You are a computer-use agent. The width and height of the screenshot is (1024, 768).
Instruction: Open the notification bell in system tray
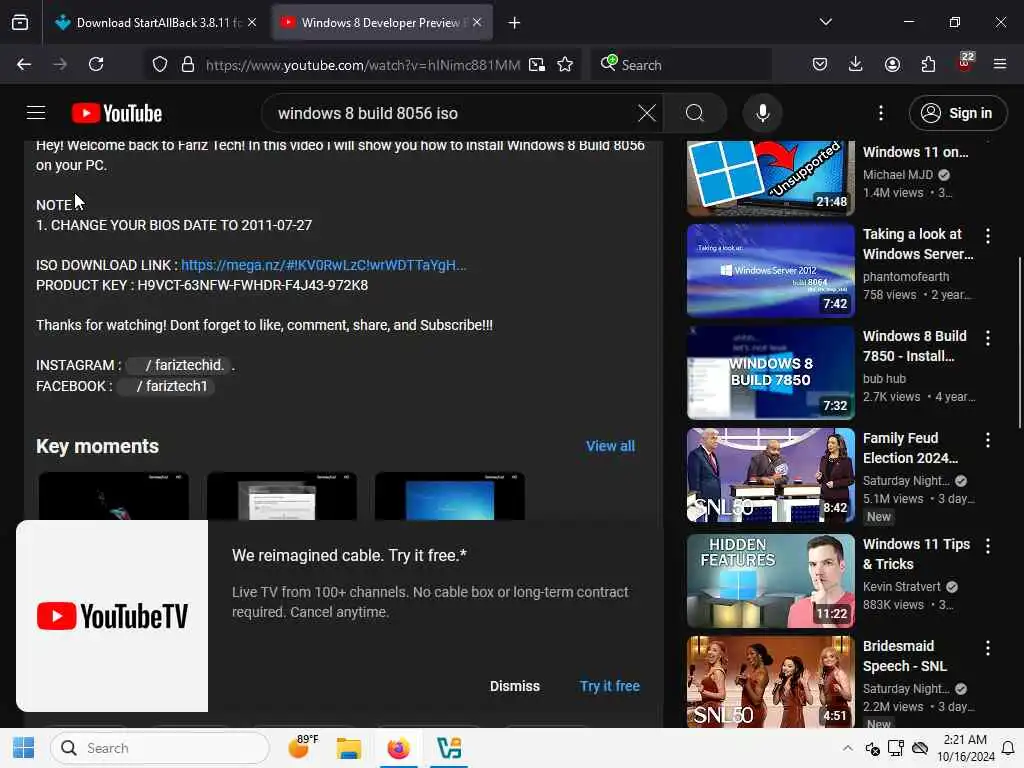pyautogui.click(x=1008, y=748)
